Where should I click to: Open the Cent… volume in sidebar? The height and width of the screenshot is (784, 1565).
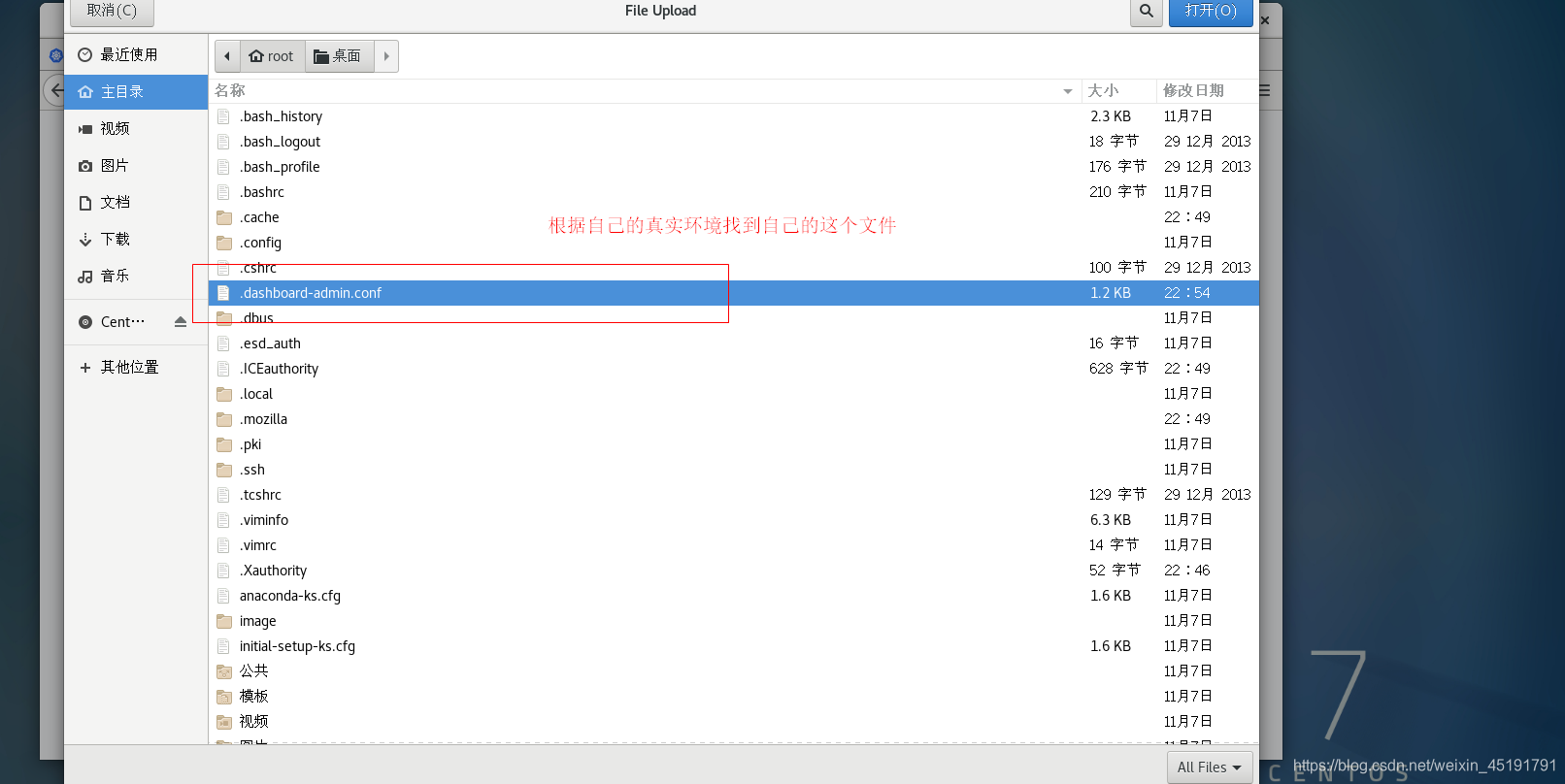click(122, 321)
